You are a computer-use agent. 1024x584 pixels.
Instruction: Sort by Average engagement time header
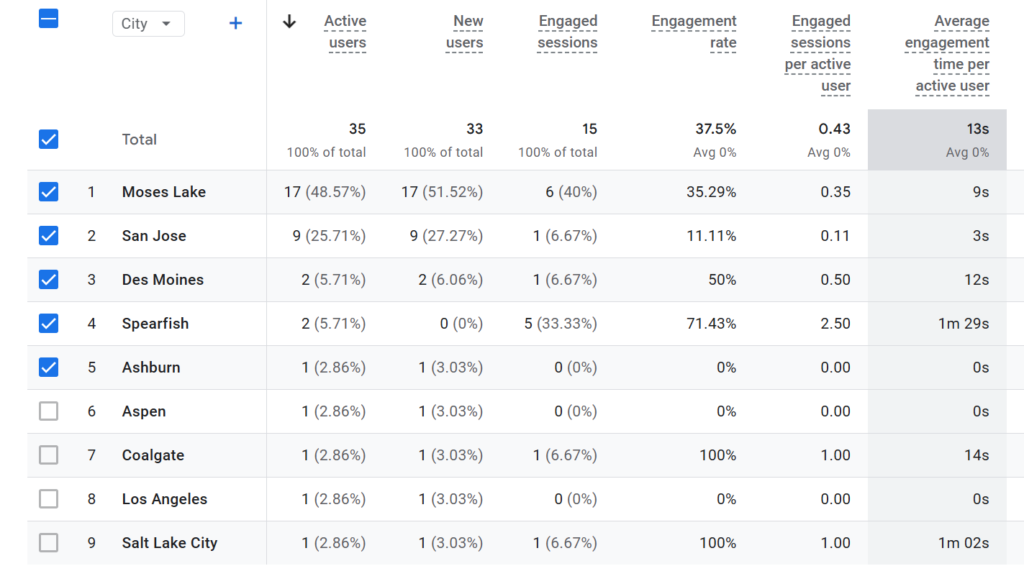click(946, 53)
